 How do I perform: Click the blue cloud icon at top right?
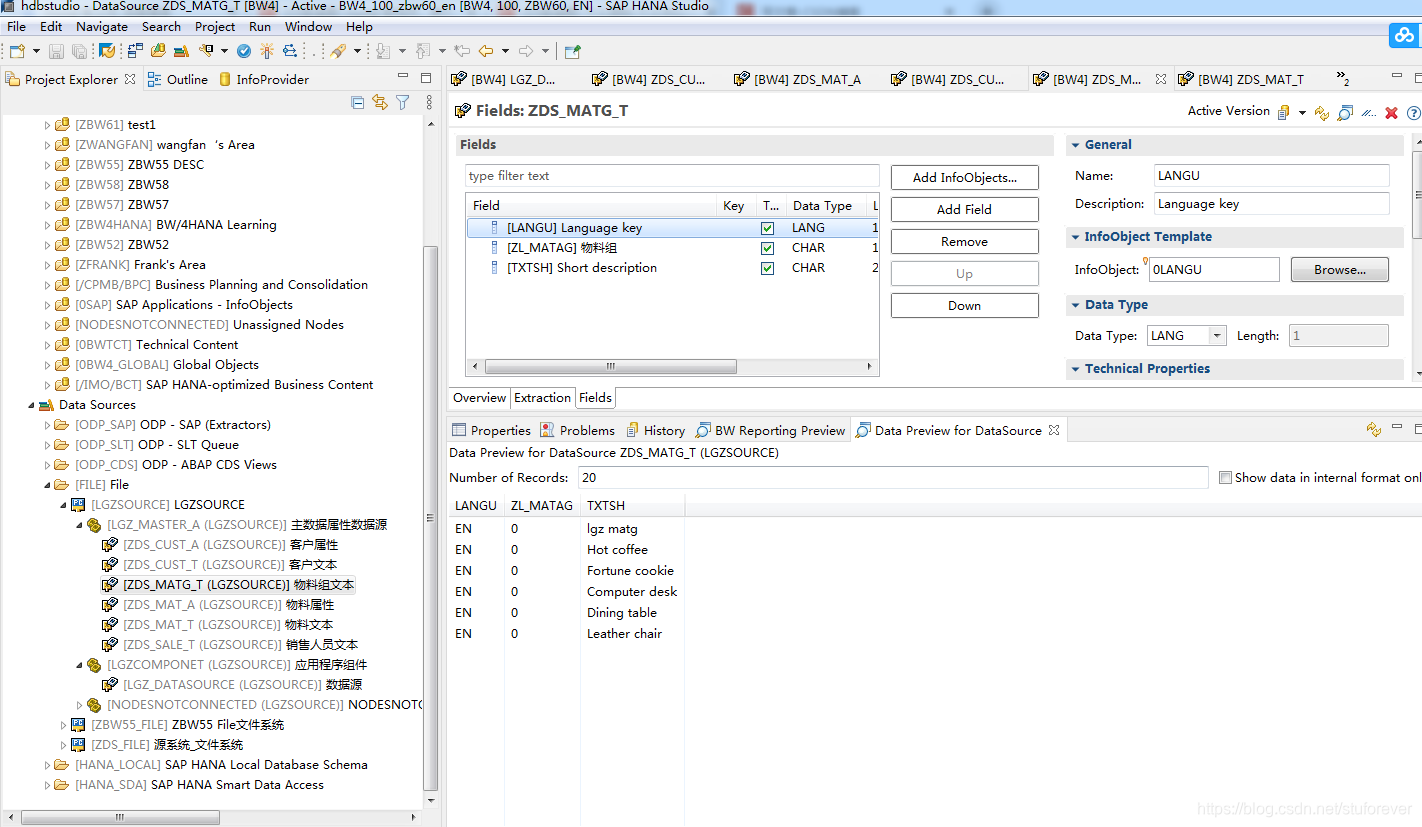point(1404,35)
